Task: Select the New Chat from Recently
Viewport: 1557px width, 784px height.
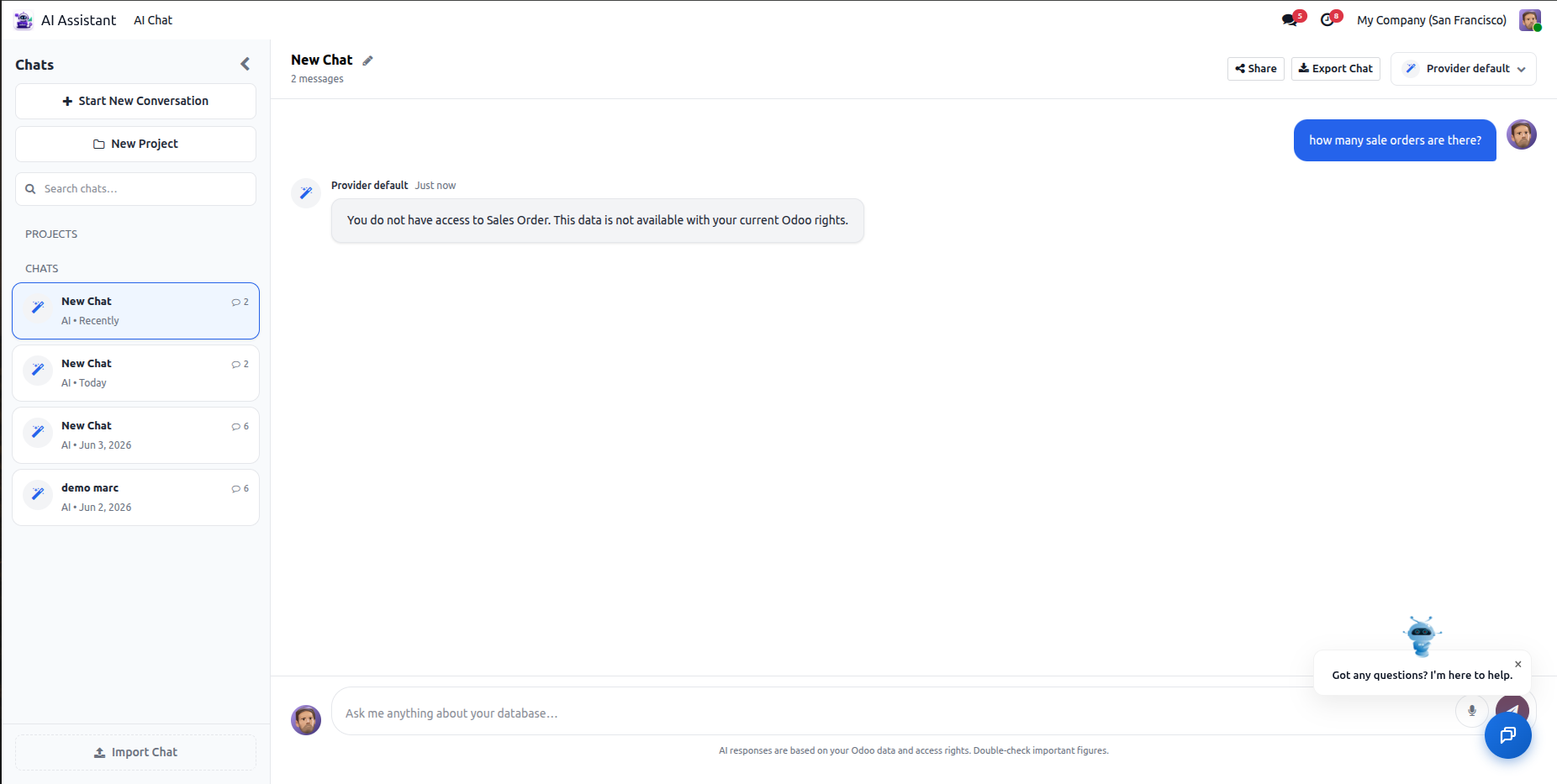Action: coord(135,311)
